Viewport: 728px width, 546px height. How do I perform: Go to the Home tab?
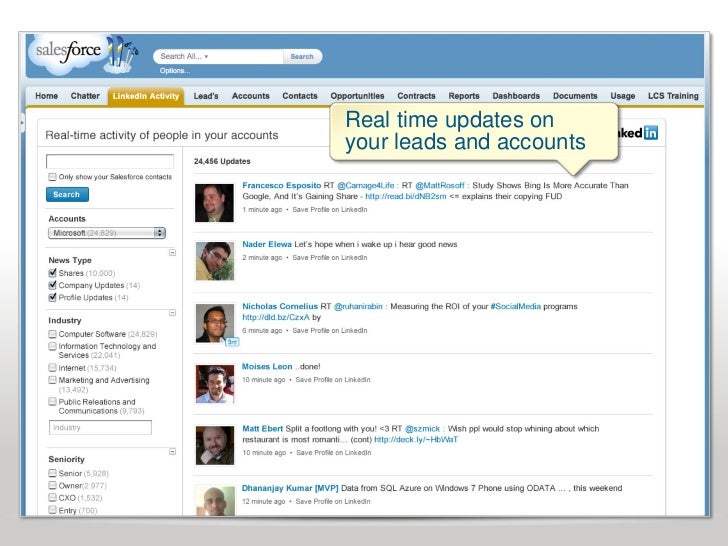[46, 96]
